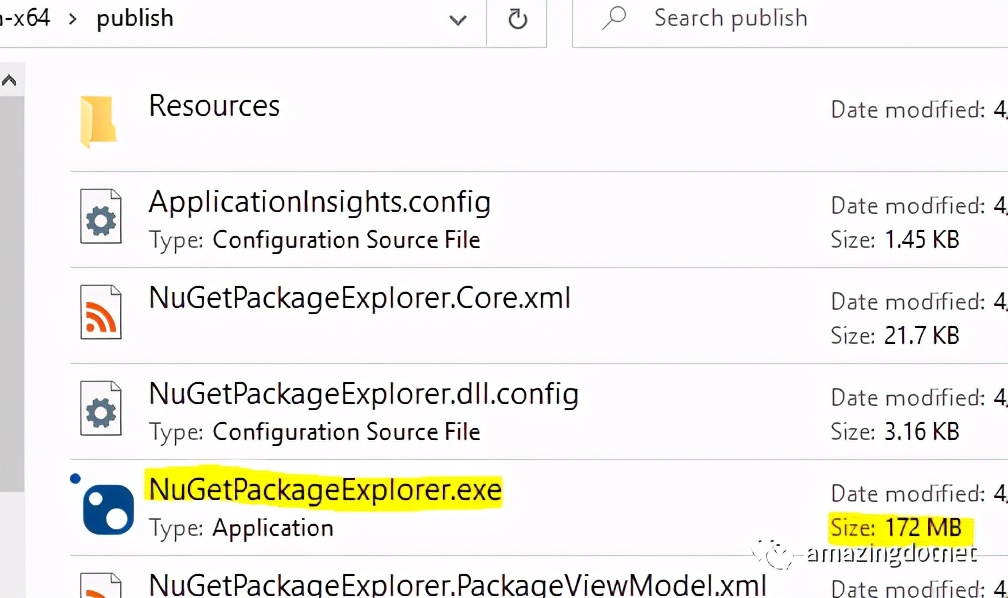The image size is (1008, 598).
Task: Select the NuGetPackageExplorer.exe file name
Action: [325, 490]
